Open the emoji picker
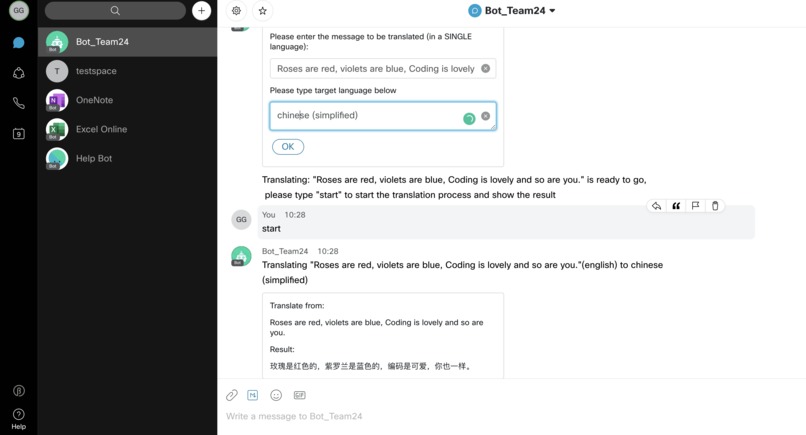The height and width of the screenshot is (435, 806). (x=276, y=395)
